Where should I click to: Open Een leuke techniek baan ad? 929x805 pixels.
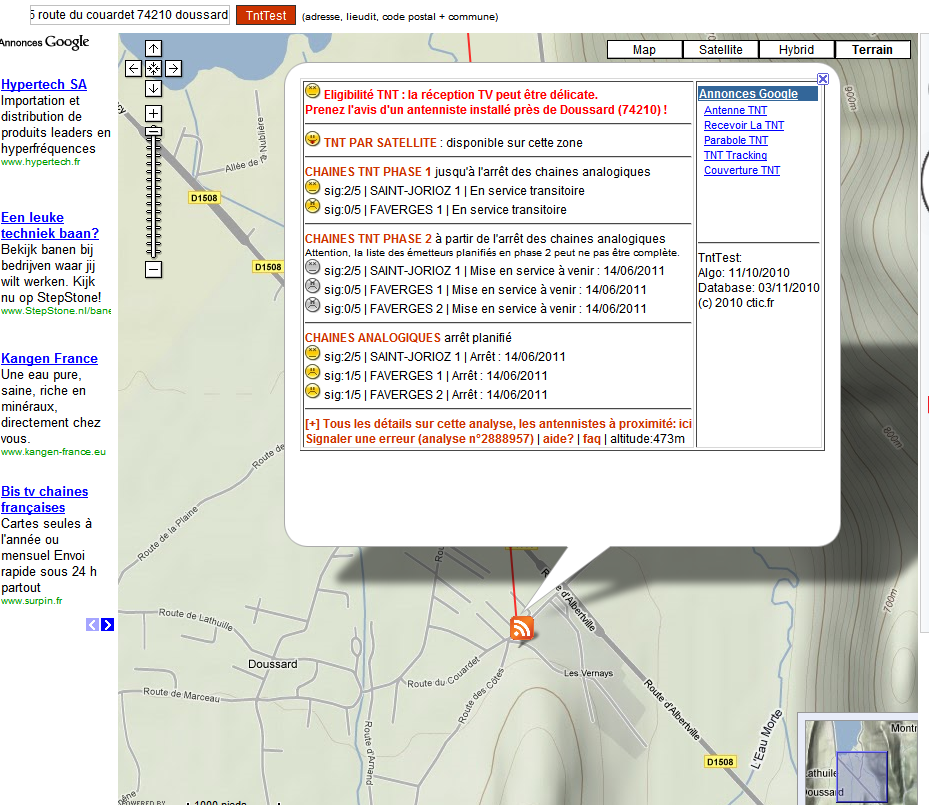click(50, 226)
